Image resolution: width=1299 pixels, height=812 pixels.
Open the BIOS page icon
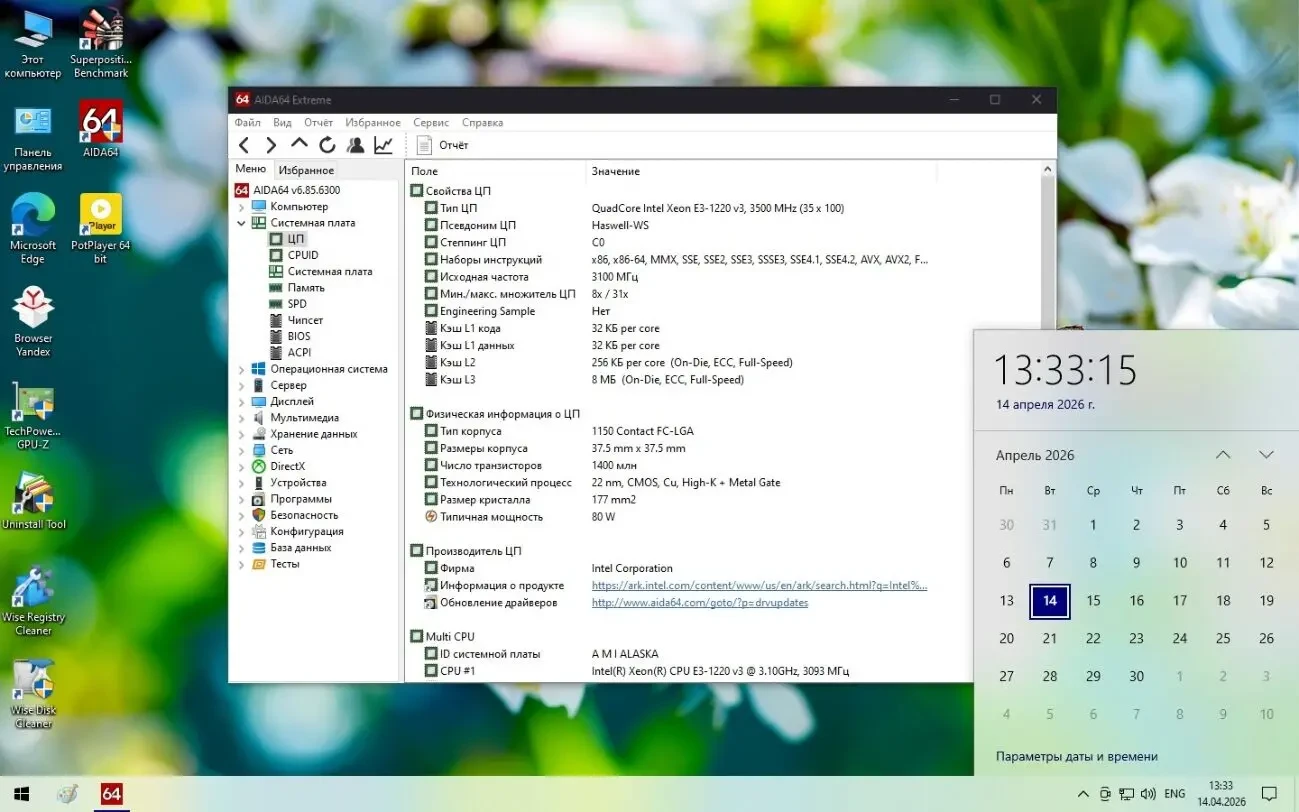pos(277,336)
